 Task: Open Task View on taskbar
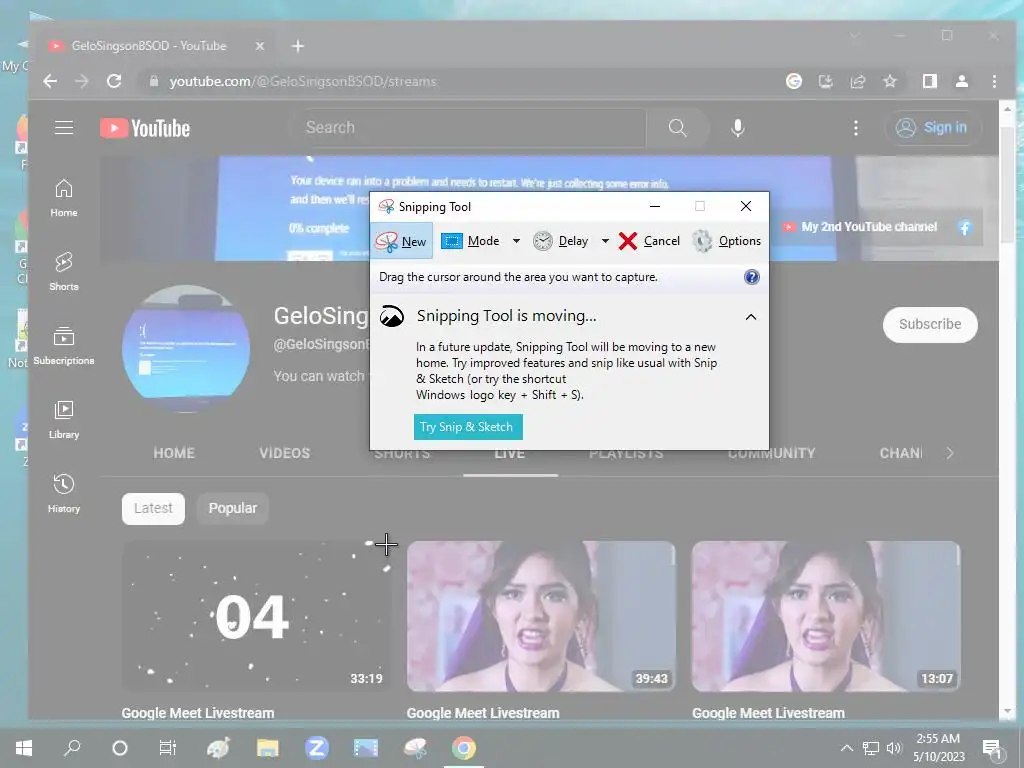168,748
